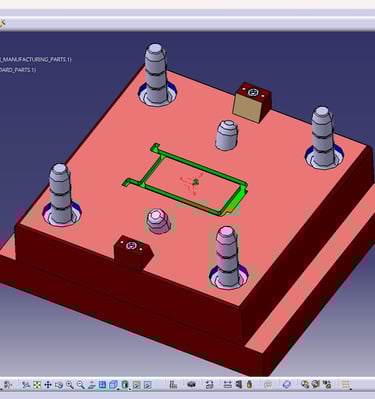
Task: Select the short pink-highlighted pin near the front
Action: click(x=159, y=221)
